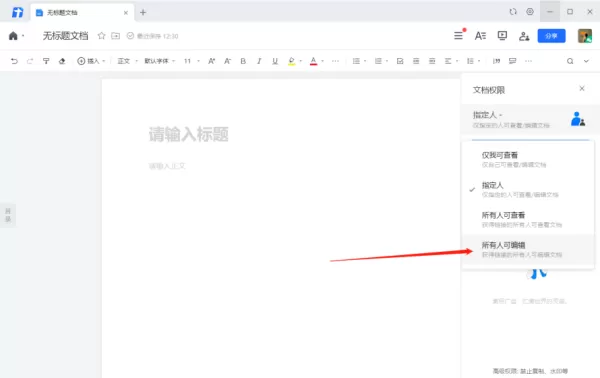The height and width of the screenshot is (378, 600).
Task: Open the 目录 outline tab on left
Action: [8, 215]
